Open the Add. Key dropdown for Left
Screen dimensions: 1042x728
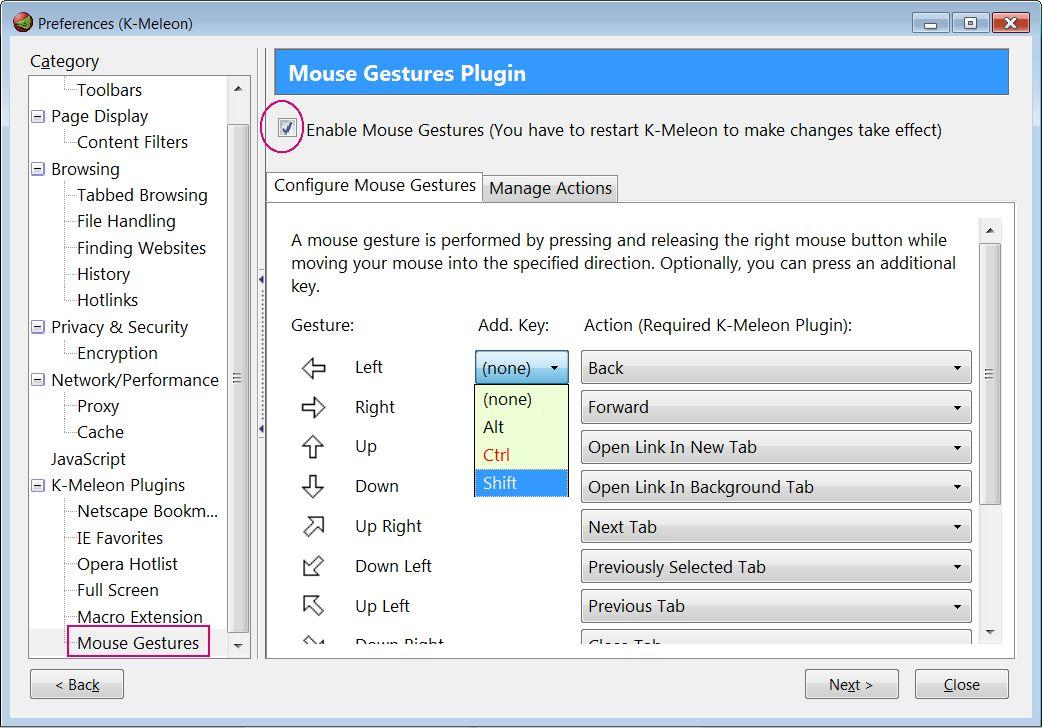(x=522, y=368)
